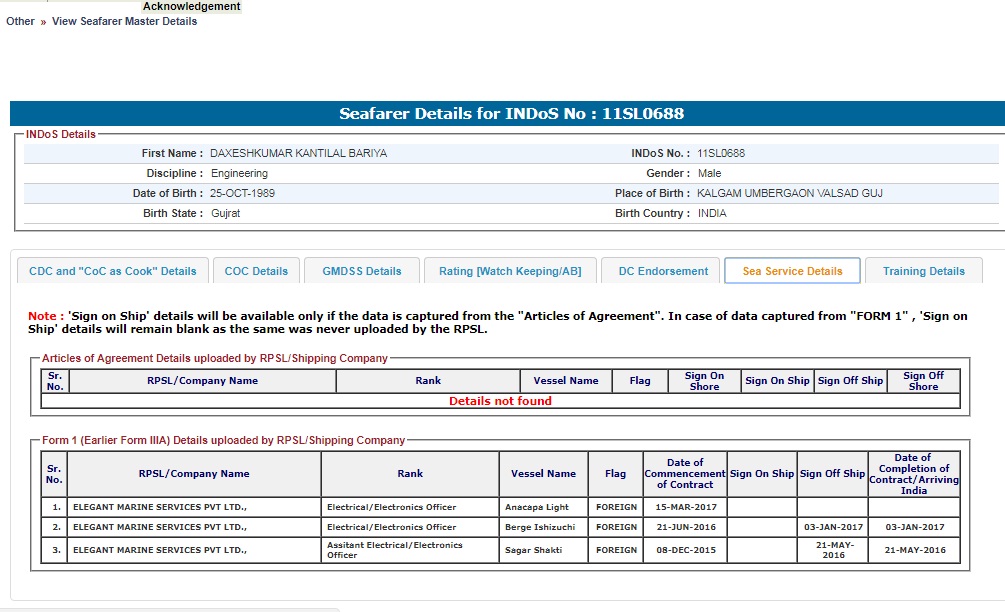This screenshot has width=1005, height=612.
Task: Open the GMDSS Details tab
Action: [x=361, y=271]
